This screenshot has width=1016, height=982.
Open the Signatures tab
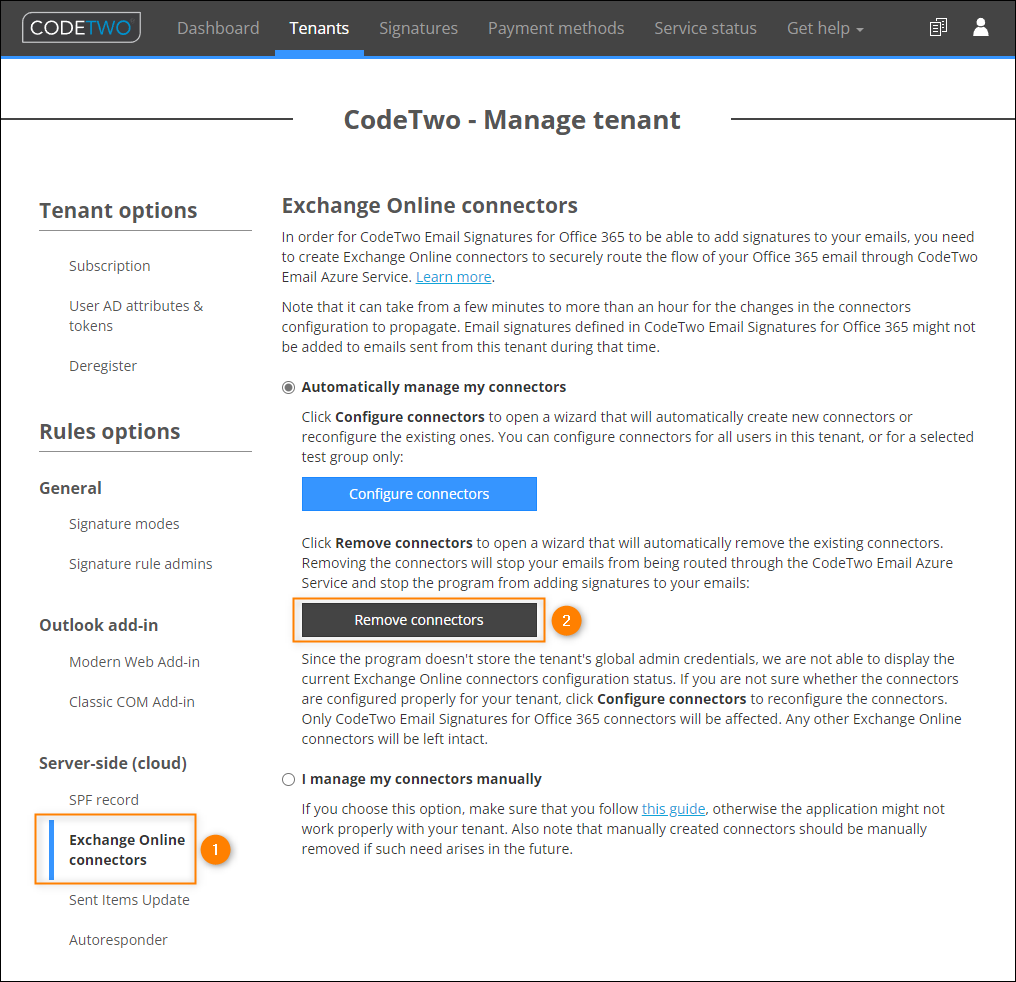pyautogui.click(x=418, y=27)
